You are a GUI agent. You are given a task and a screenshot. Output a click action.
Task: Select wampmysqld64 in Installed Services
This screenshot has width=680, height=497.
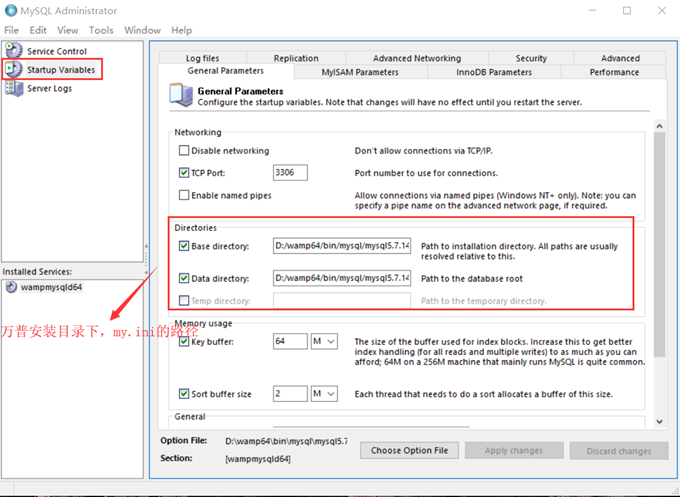pyautogui.click(x=51, y=287)
